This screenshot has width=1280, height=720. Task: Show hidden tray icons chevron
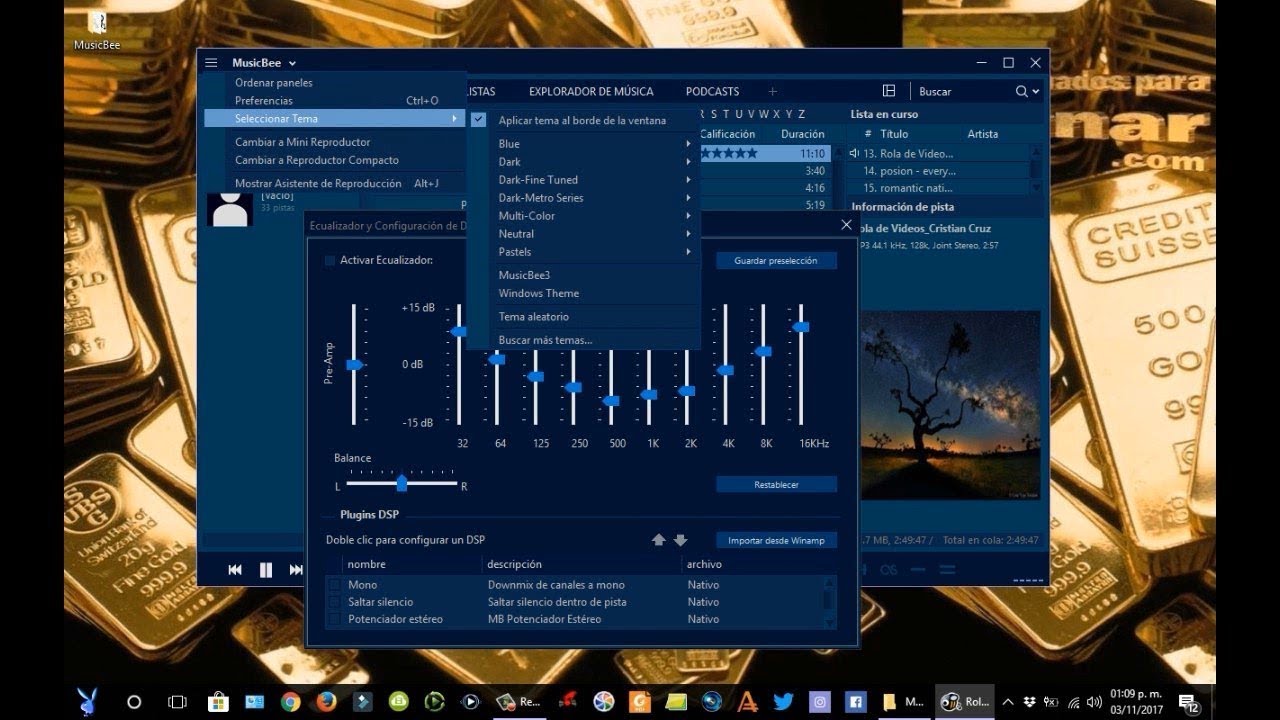[x=1008, y=702]
